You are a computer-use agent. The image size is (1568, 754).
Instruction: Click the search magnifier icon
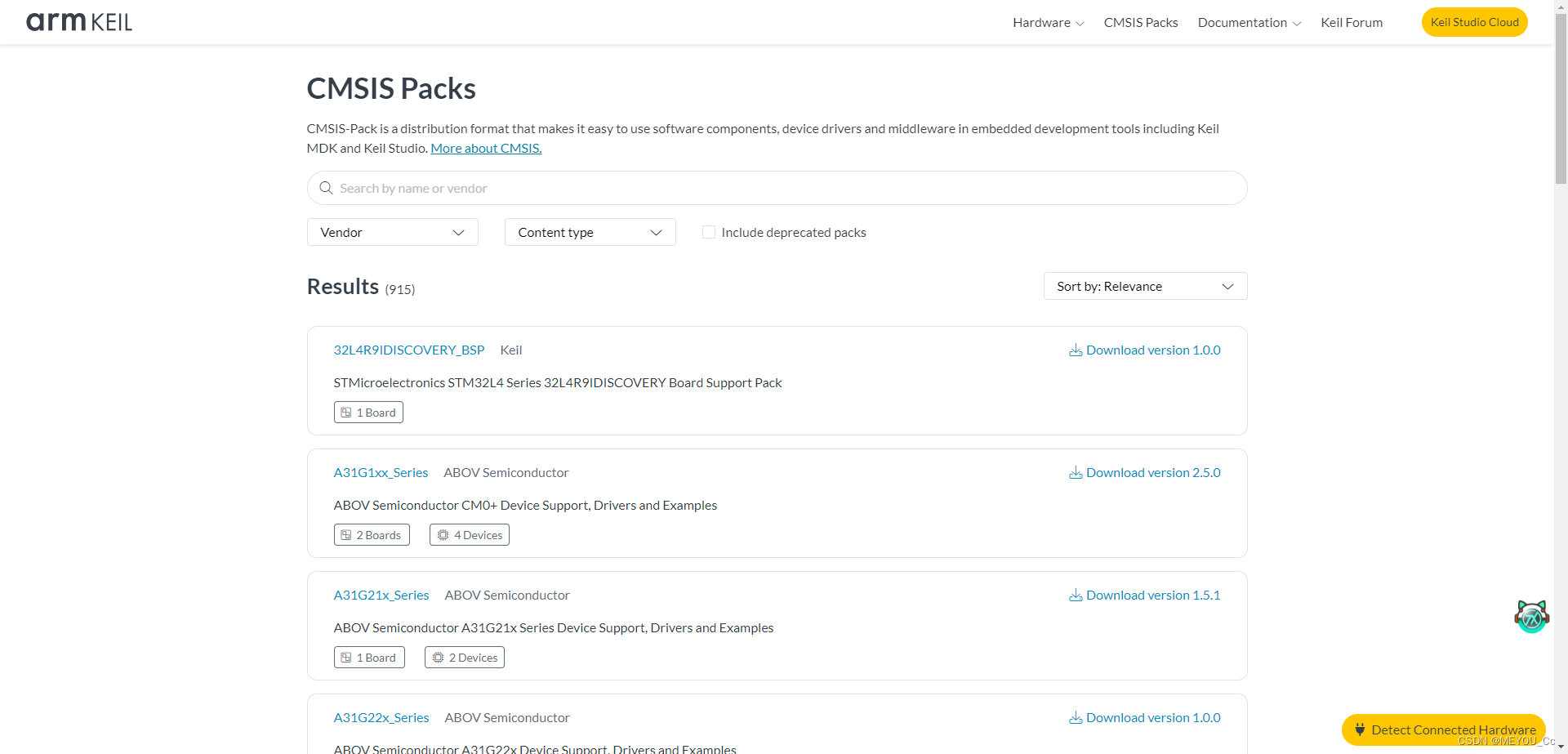326,188
